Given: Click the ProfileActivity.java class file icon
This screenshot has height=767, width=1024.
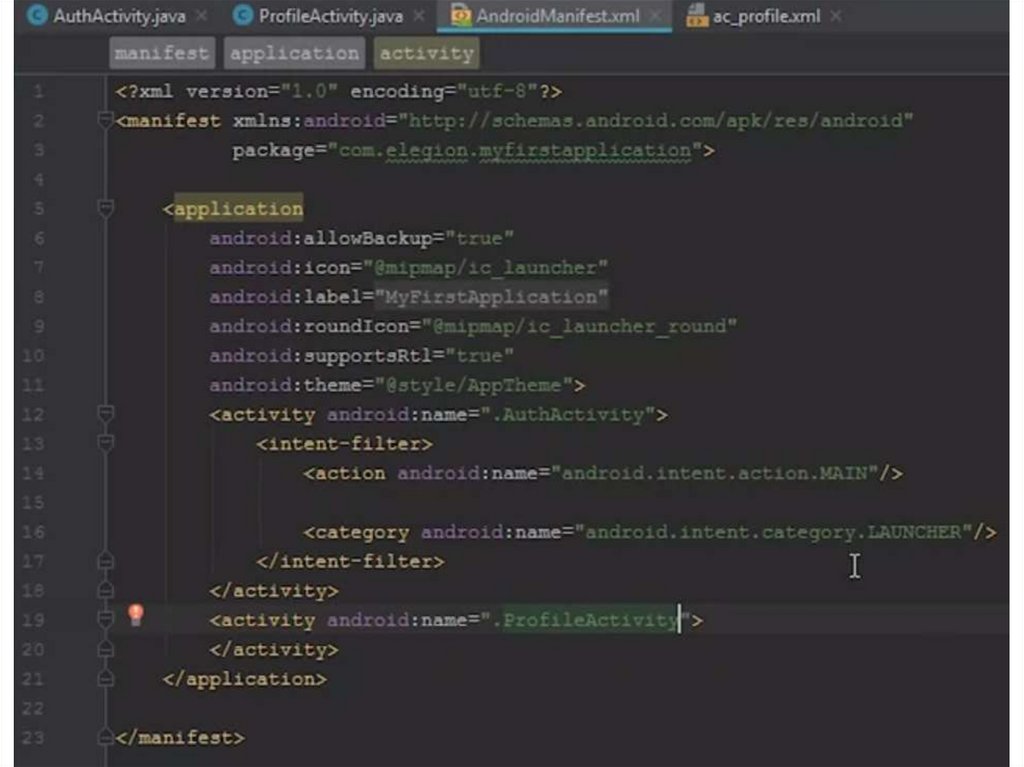Looking at the screenshot, I should point(242,16).
